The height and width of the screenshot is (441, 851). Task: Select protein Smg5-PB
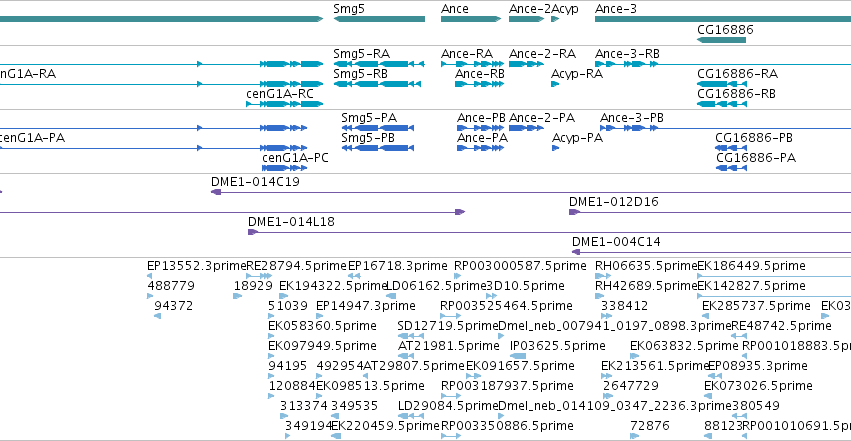click(x=368, y=138)
